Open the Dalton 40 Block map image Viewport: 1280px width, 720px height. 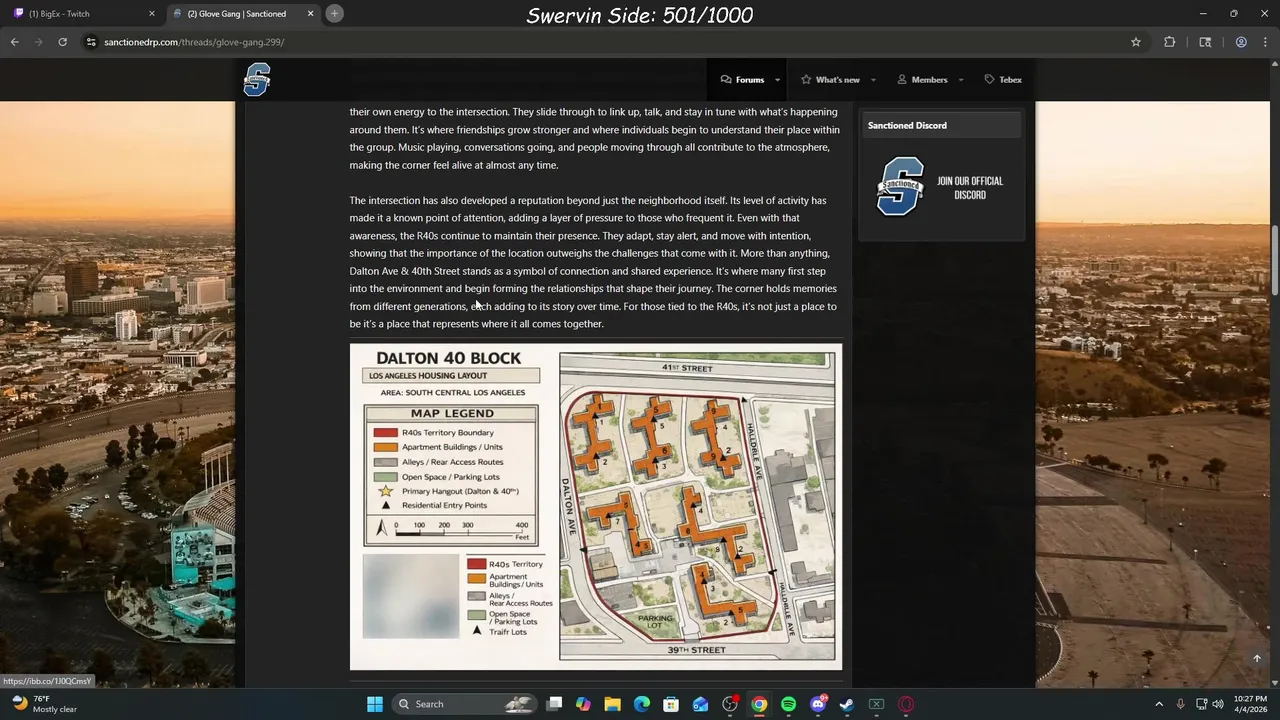(x=596, y=506)
